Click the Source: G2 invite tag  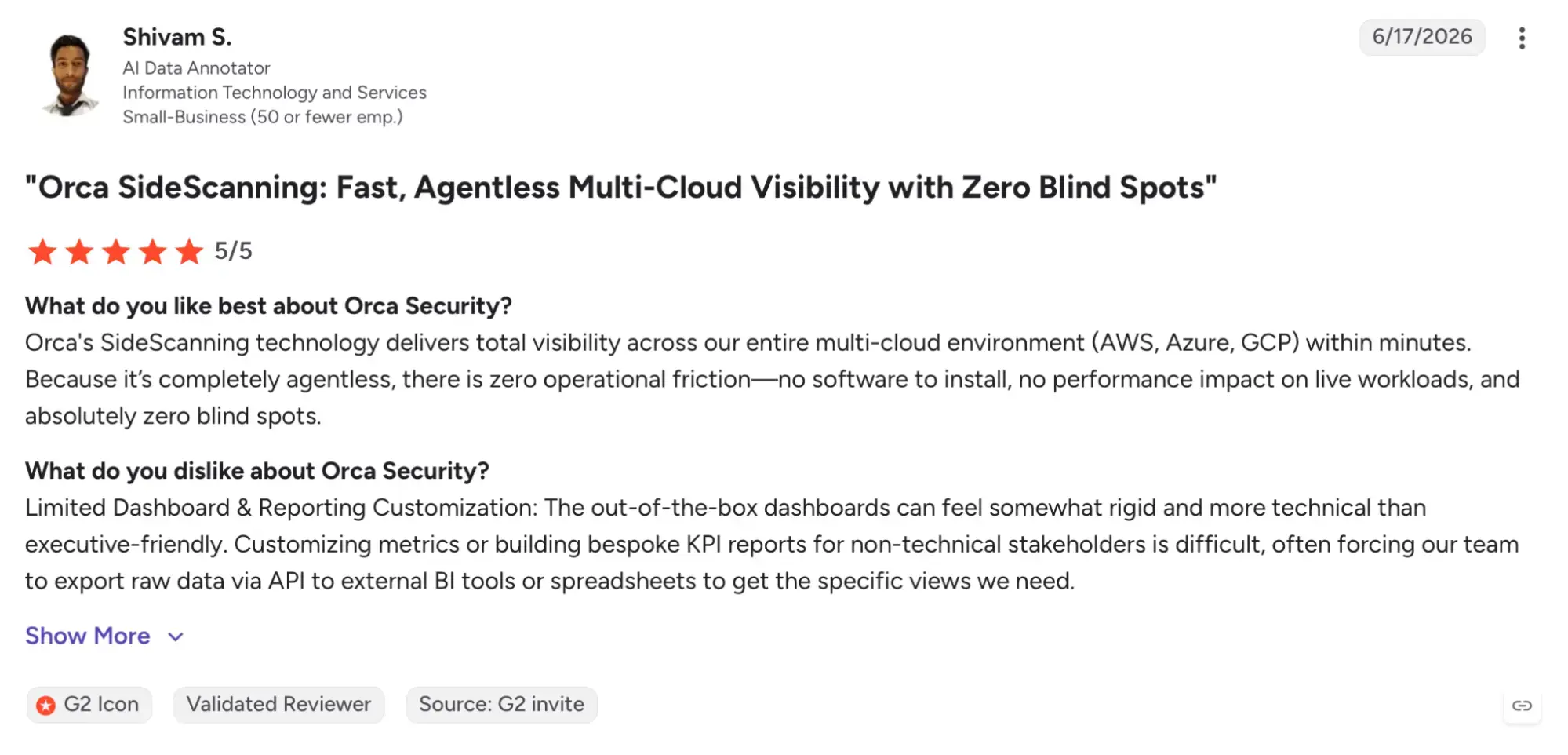pyautogui.click(x=501, y=705)
